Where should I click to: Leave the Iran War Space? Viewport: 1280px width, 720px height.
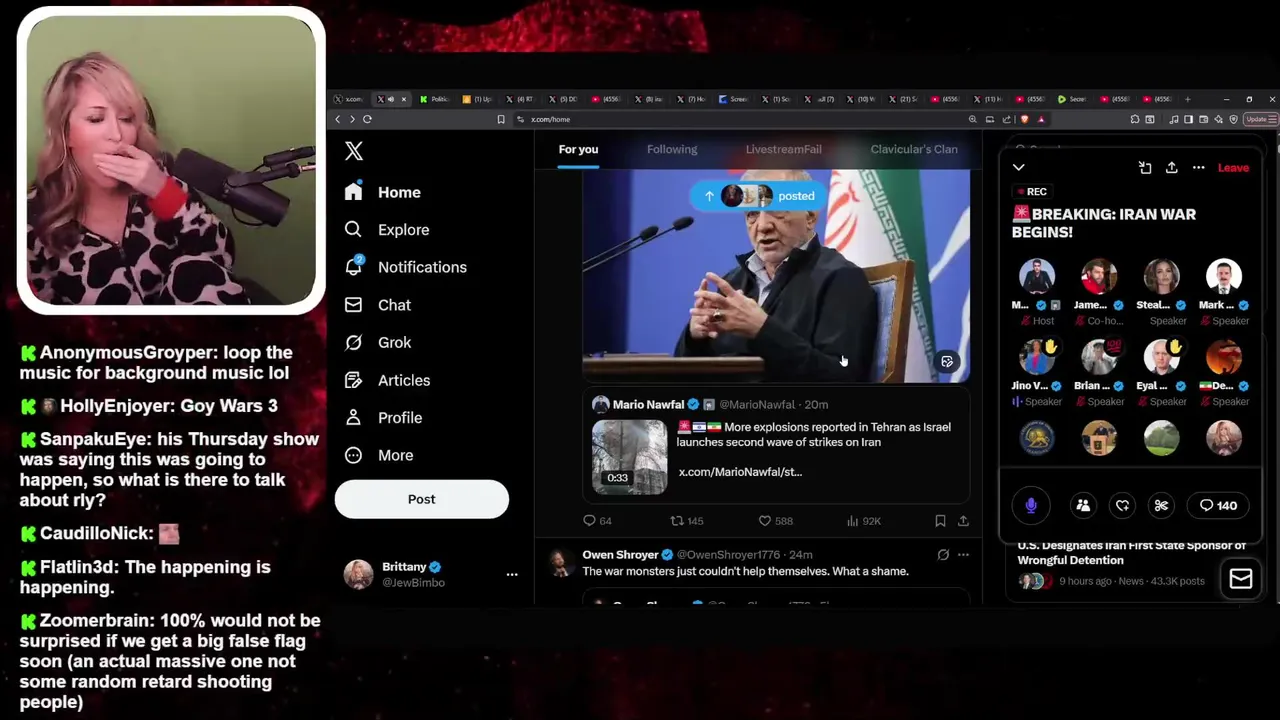pos(1233,168)
